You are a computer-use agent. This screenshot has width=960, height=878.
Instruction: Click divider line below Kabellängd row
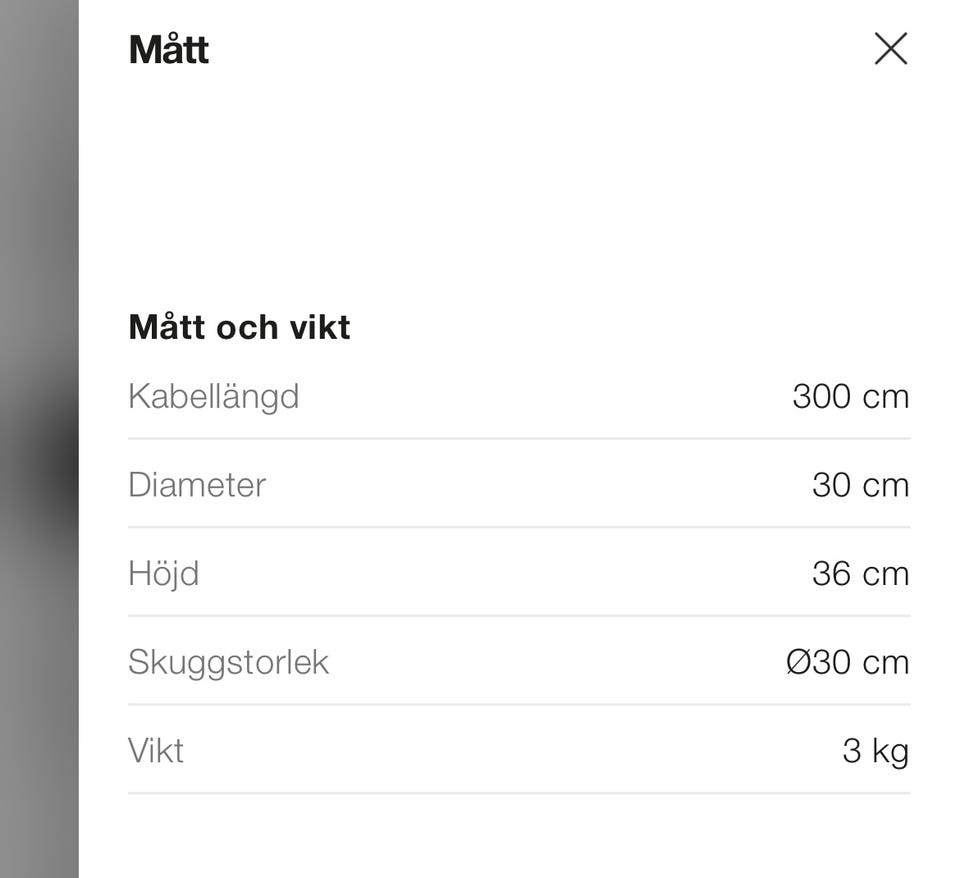coord(518,438)
